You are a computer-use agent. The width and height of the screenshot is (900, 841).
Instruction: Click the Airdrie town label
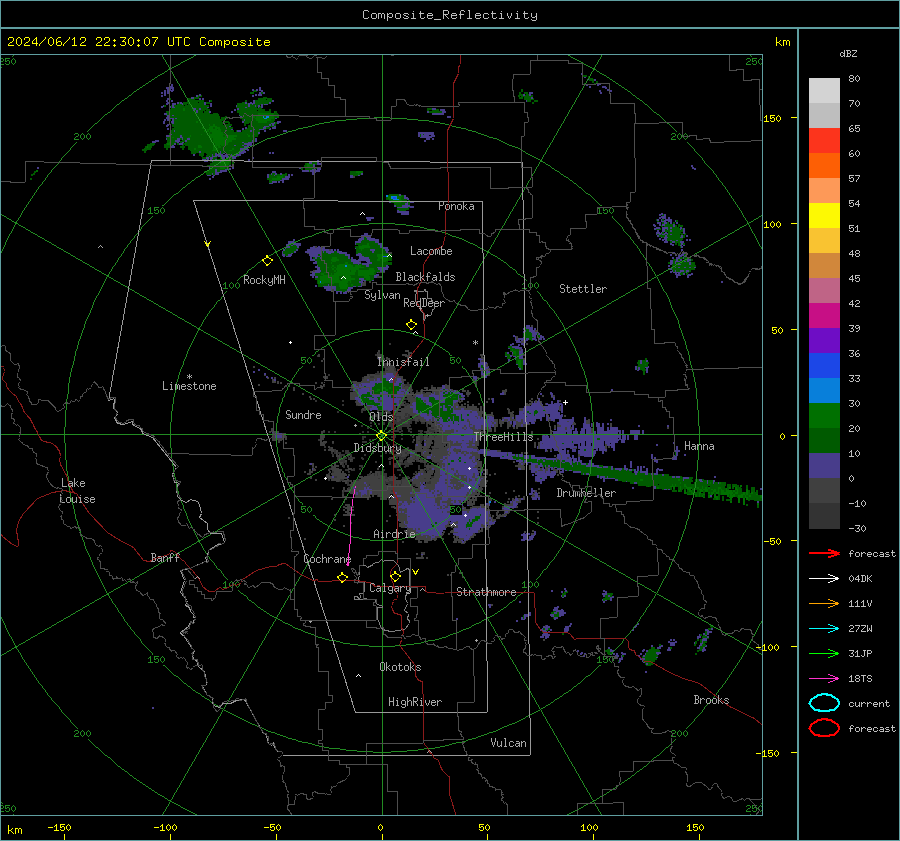(394, 534)
